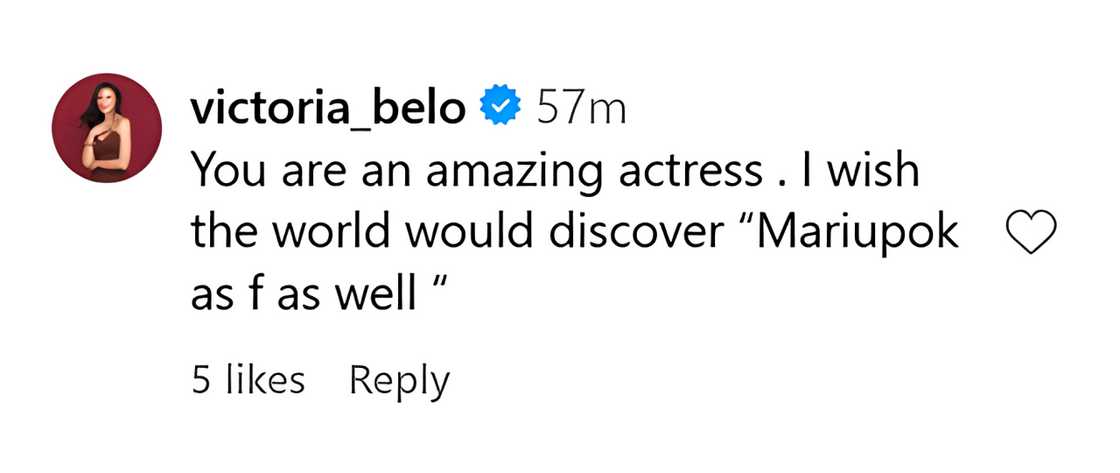Like the comment with the heart icon
This screenshot has height=473, width=1120.
click(1029, 237)
